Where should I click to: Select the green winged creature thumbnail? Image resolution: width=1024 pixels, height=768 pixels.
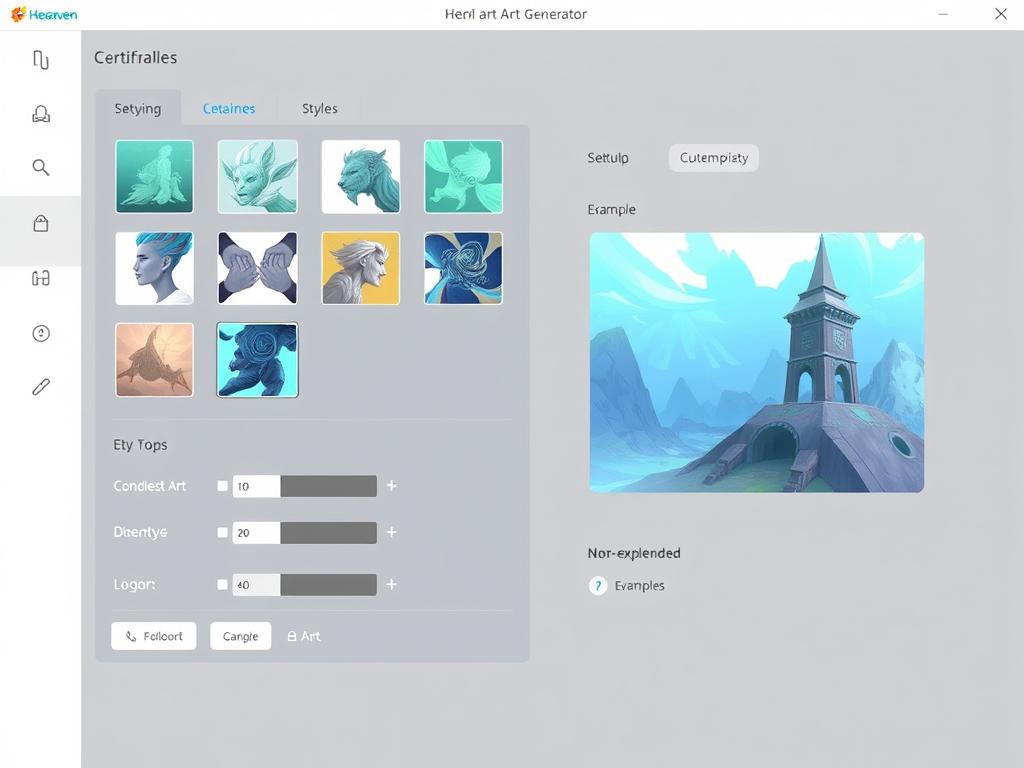click(x=464, y=176)
